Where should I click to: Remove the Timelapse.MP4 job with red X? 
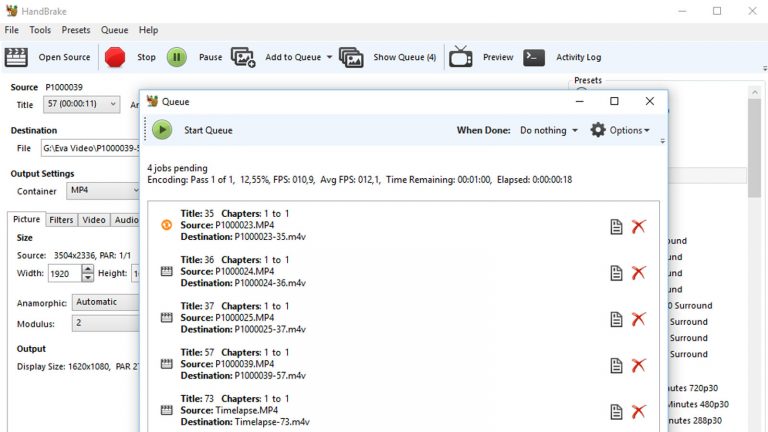pyautogui.click(x=638, y=412)
